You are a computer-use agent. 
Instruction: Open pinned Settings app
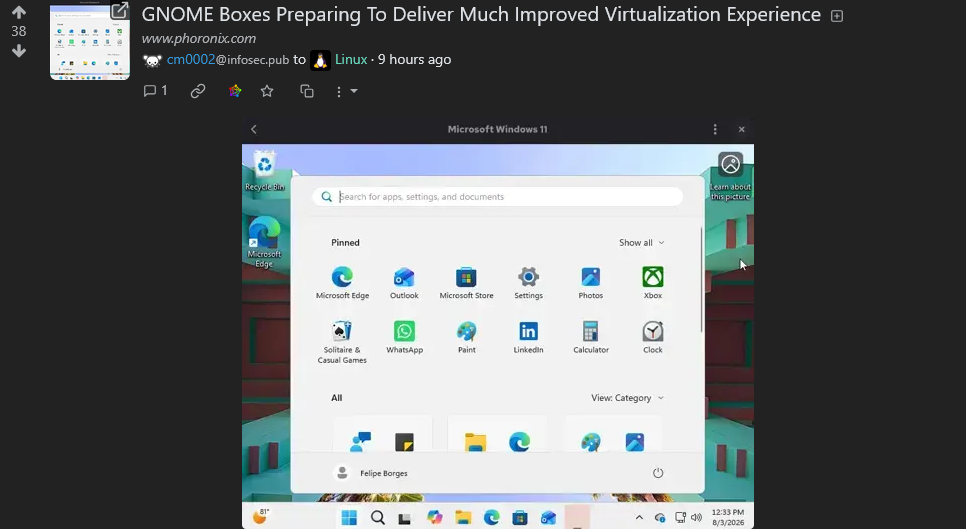[529, 283]
